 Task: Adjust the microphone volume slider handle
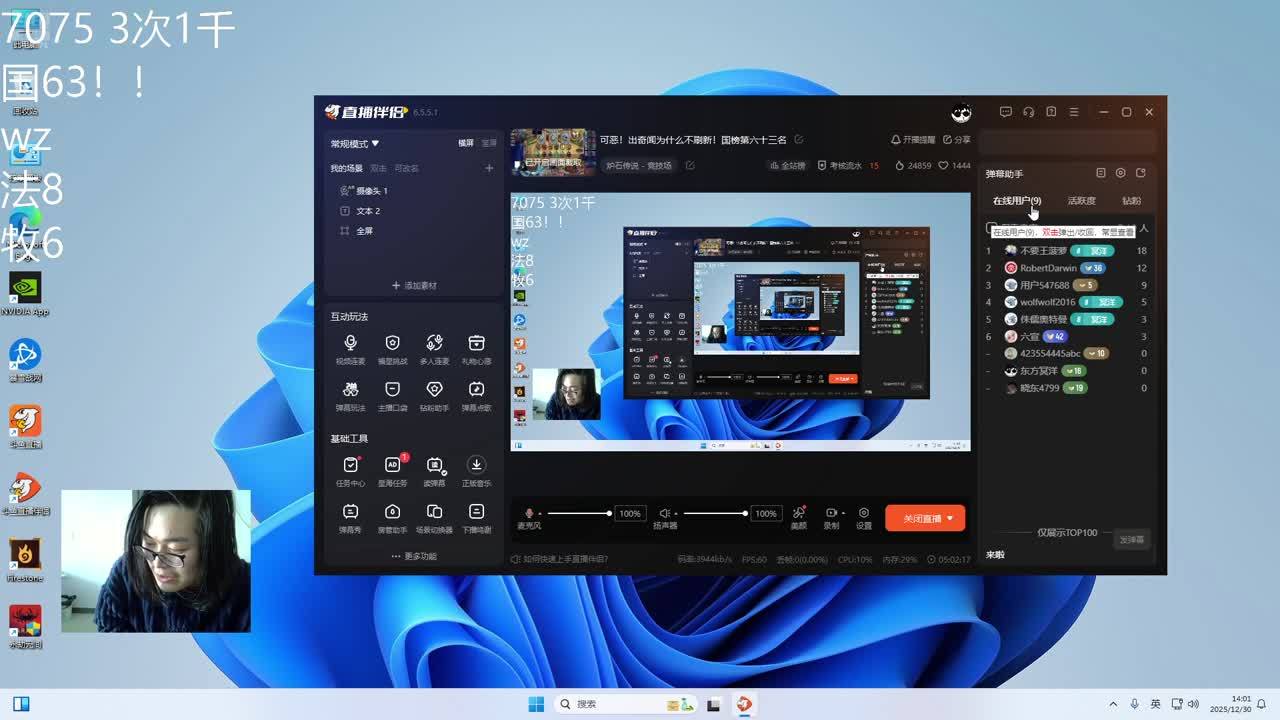(608, 513)
